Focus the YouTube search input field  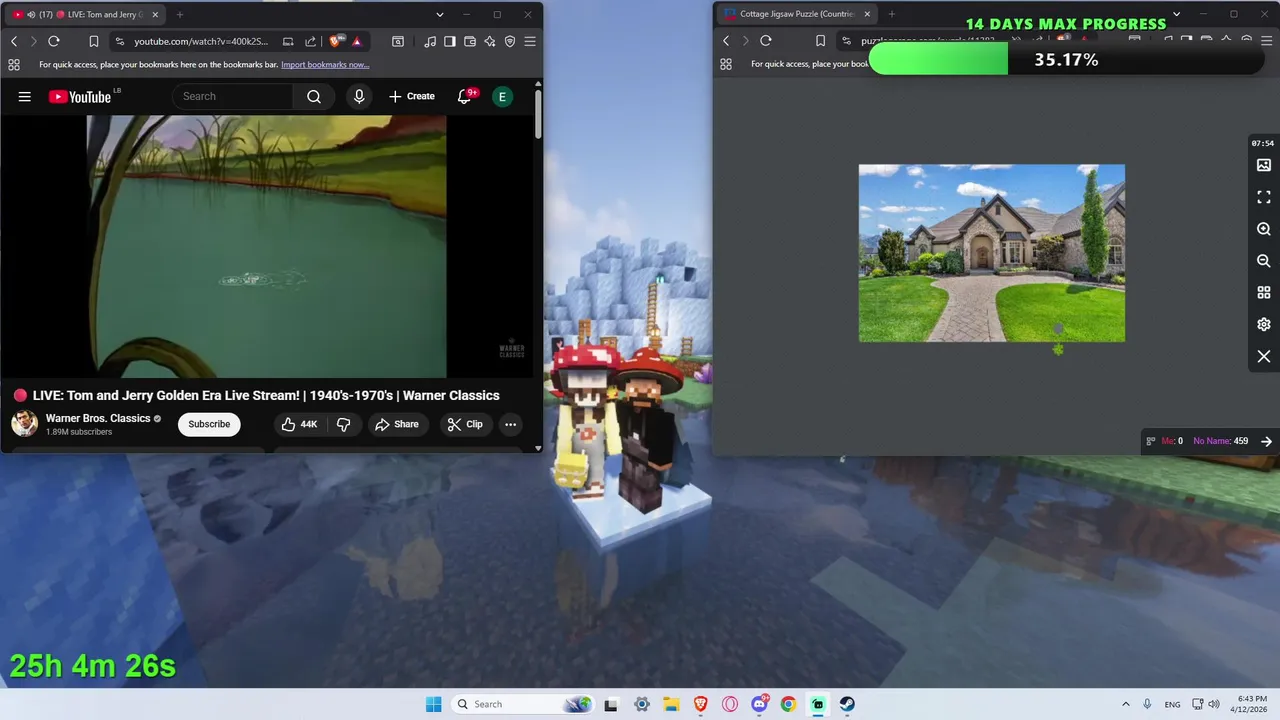click(233, 96)
